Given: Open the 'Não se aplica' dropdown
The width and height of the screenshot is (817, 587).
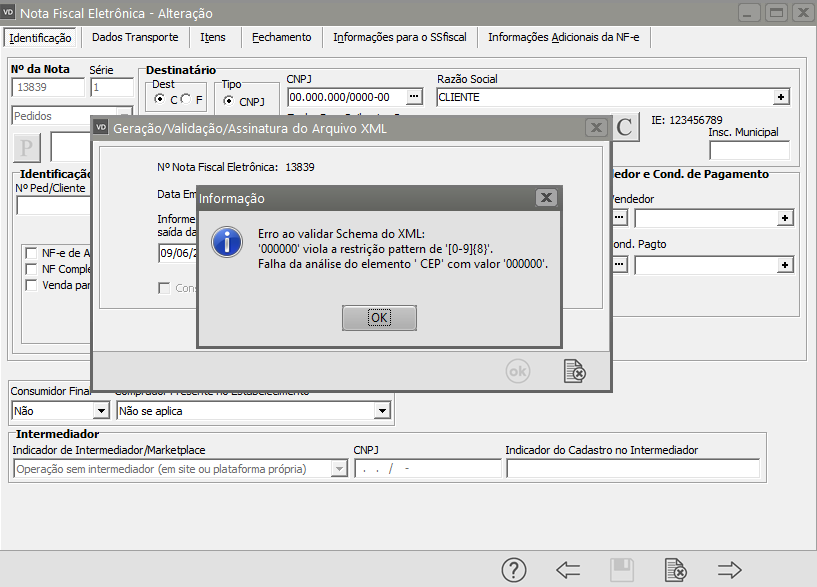Looking at the screenshot, I should (x=381, y=411).
